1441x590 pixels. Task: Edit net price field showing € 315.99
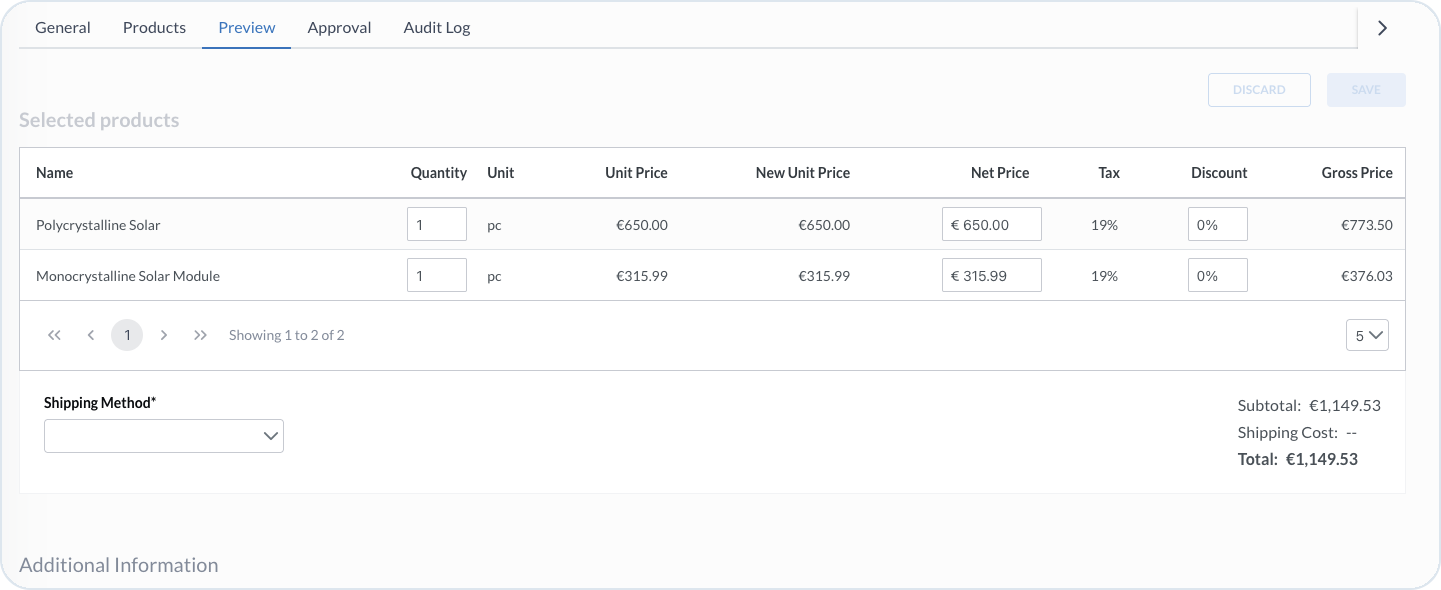992,275
